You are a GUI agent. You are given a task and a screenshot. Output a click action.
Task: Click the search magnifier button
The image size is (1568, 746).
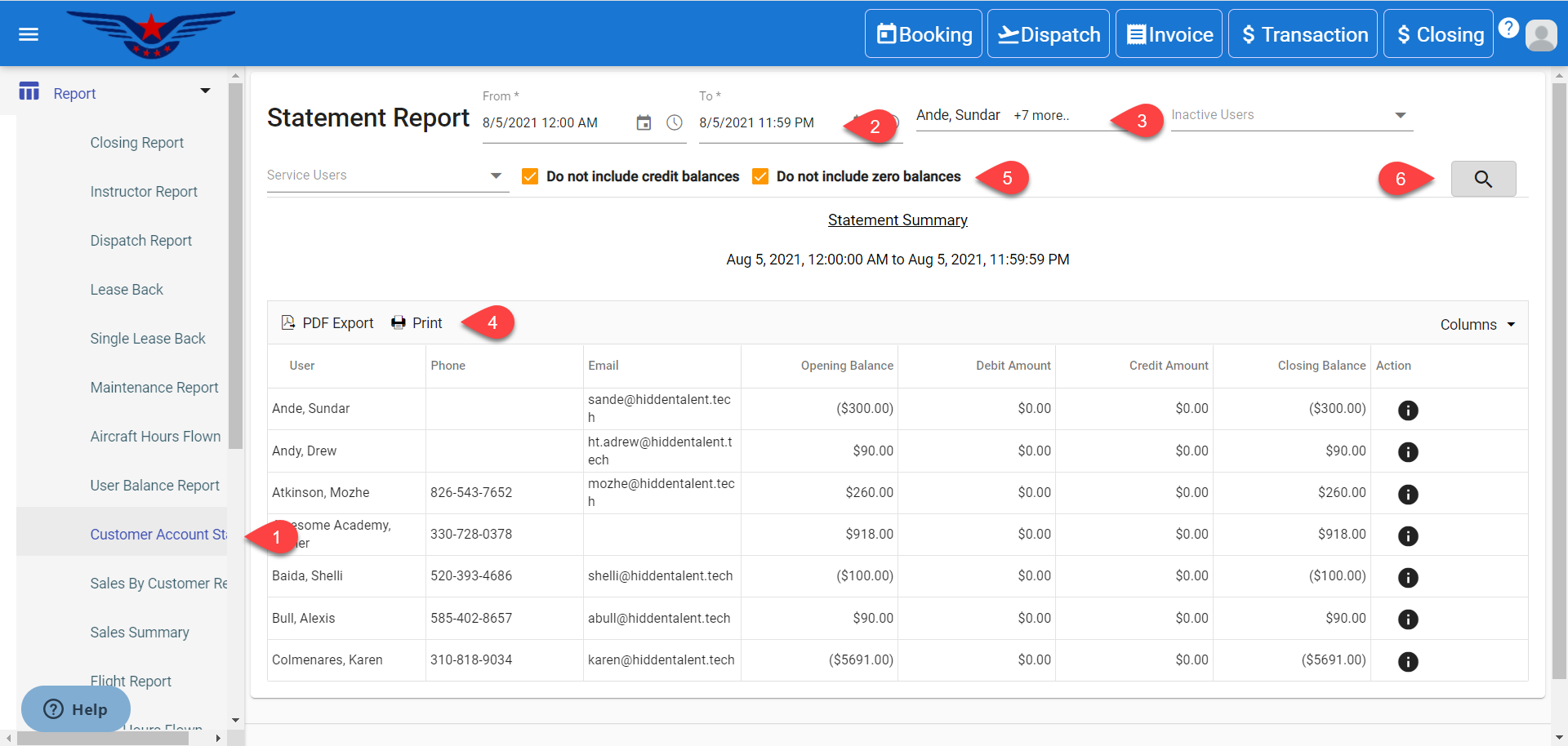point(1482,179)
